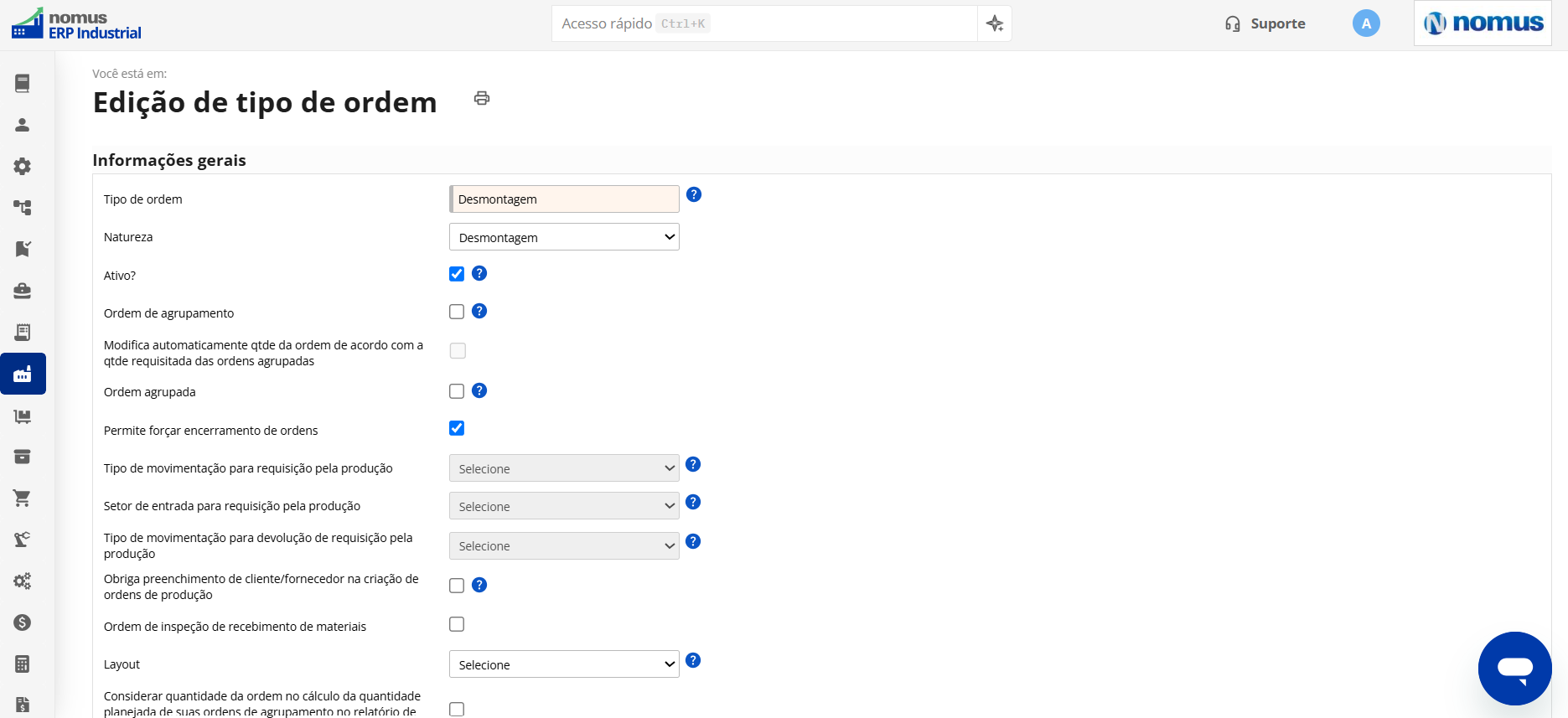
Task: Click the Tipo de ordem text field
Action: [564, 199]
